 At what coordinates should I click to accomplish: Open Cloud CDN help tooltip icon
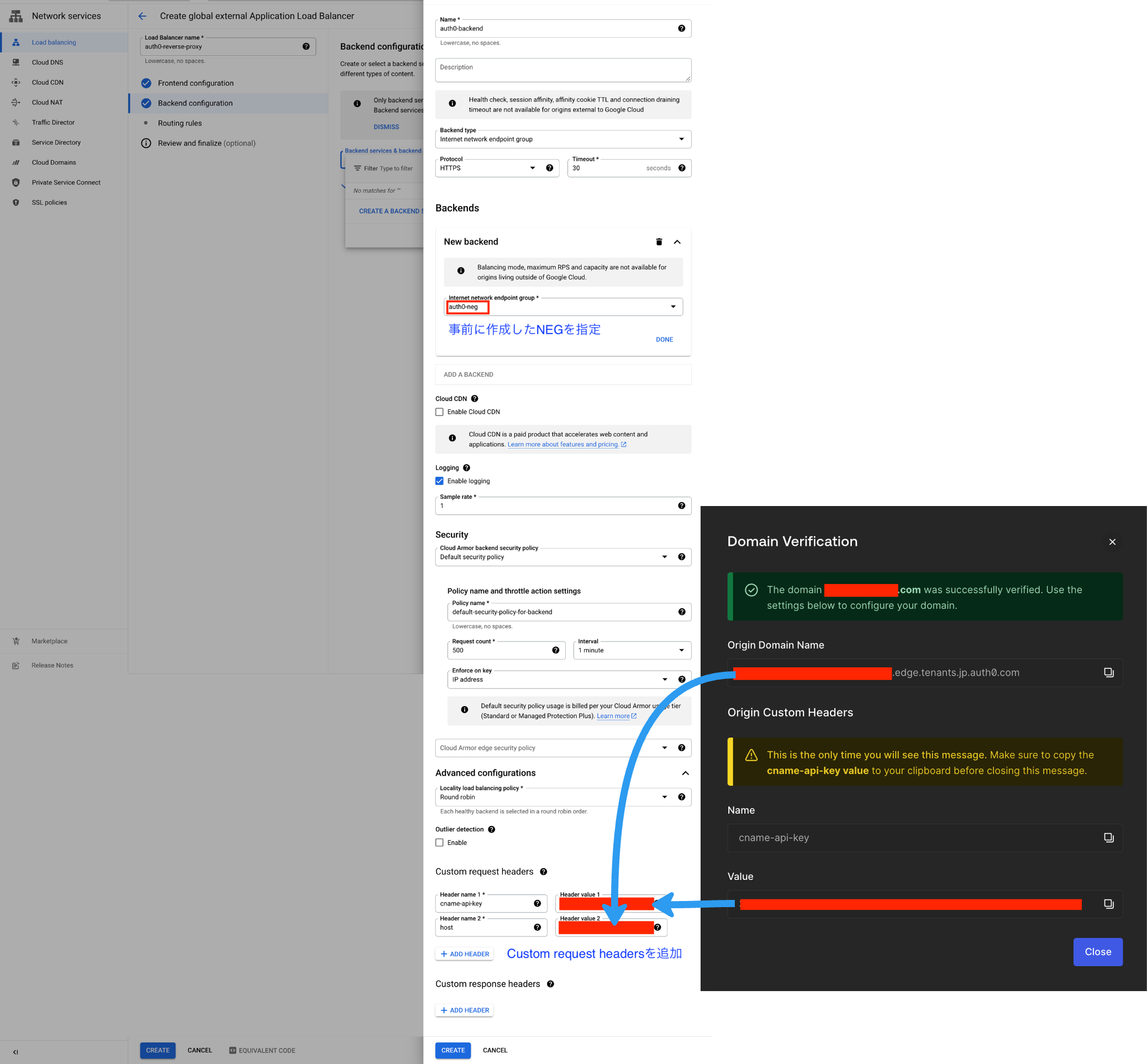click(x=475, y=398)
